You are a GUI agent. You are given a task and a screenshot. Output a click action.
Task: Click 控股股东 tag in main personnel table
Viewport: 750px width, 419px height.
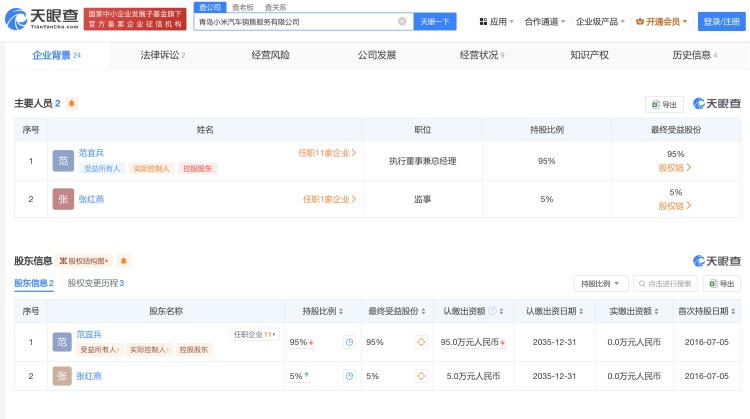tap(198, 168)
